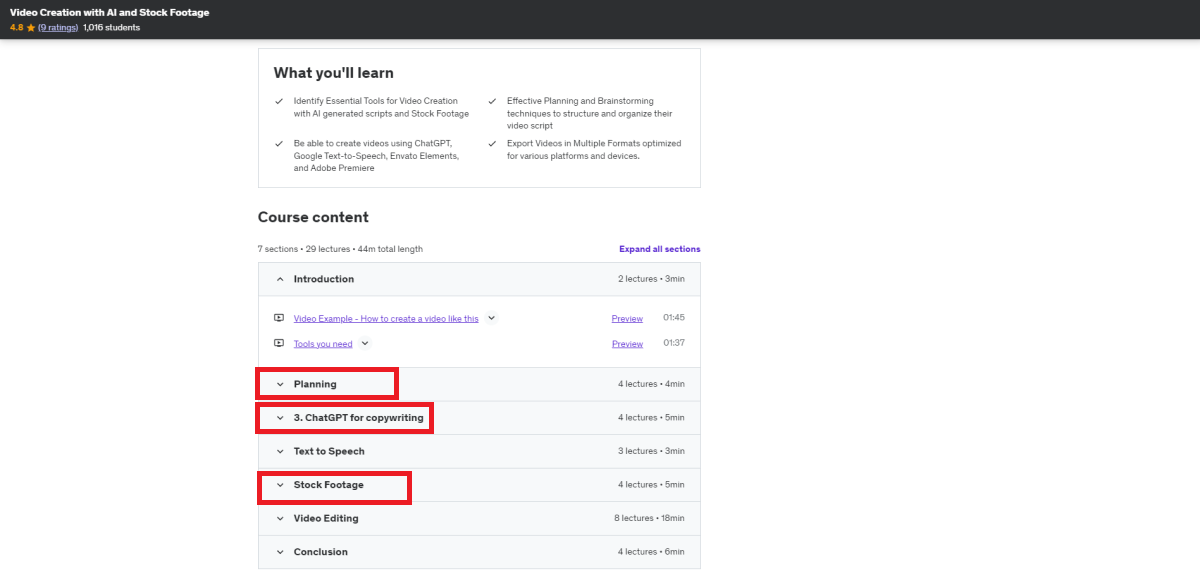Viewport: 1200px width, 578px height.
Task: Open the Tools you need lecture link
Action: (x=323, y=344)
